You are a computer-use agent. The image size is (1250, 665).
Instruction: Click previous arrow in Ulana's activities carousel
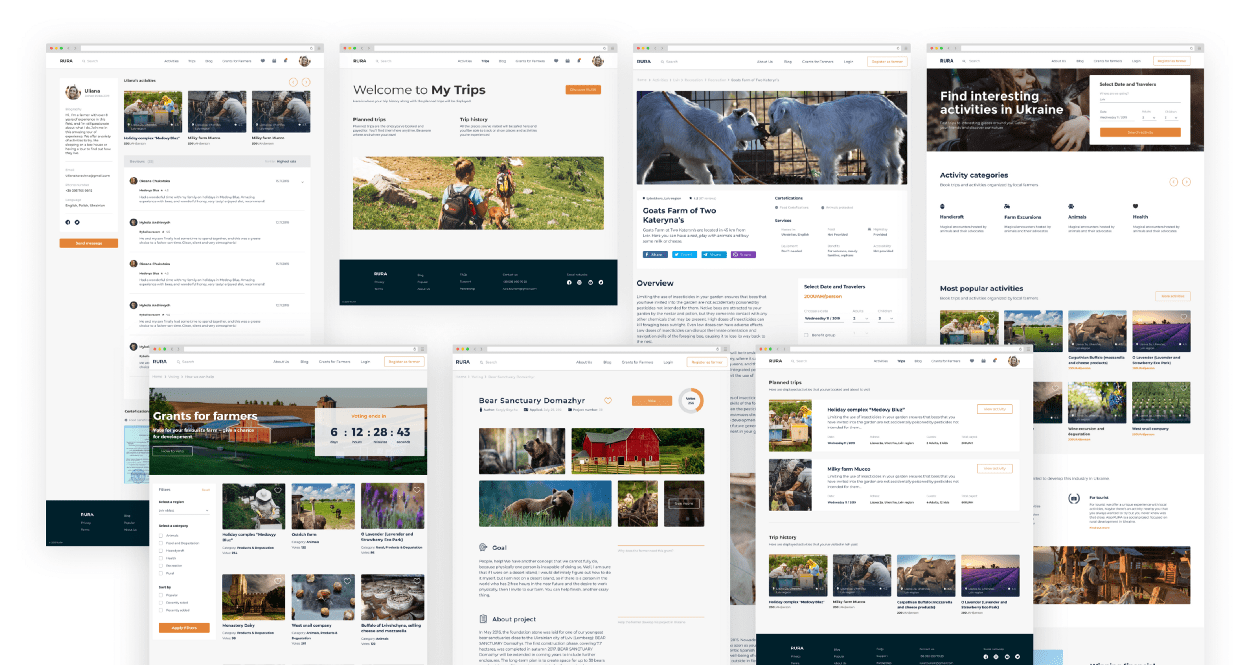(293, 80)
